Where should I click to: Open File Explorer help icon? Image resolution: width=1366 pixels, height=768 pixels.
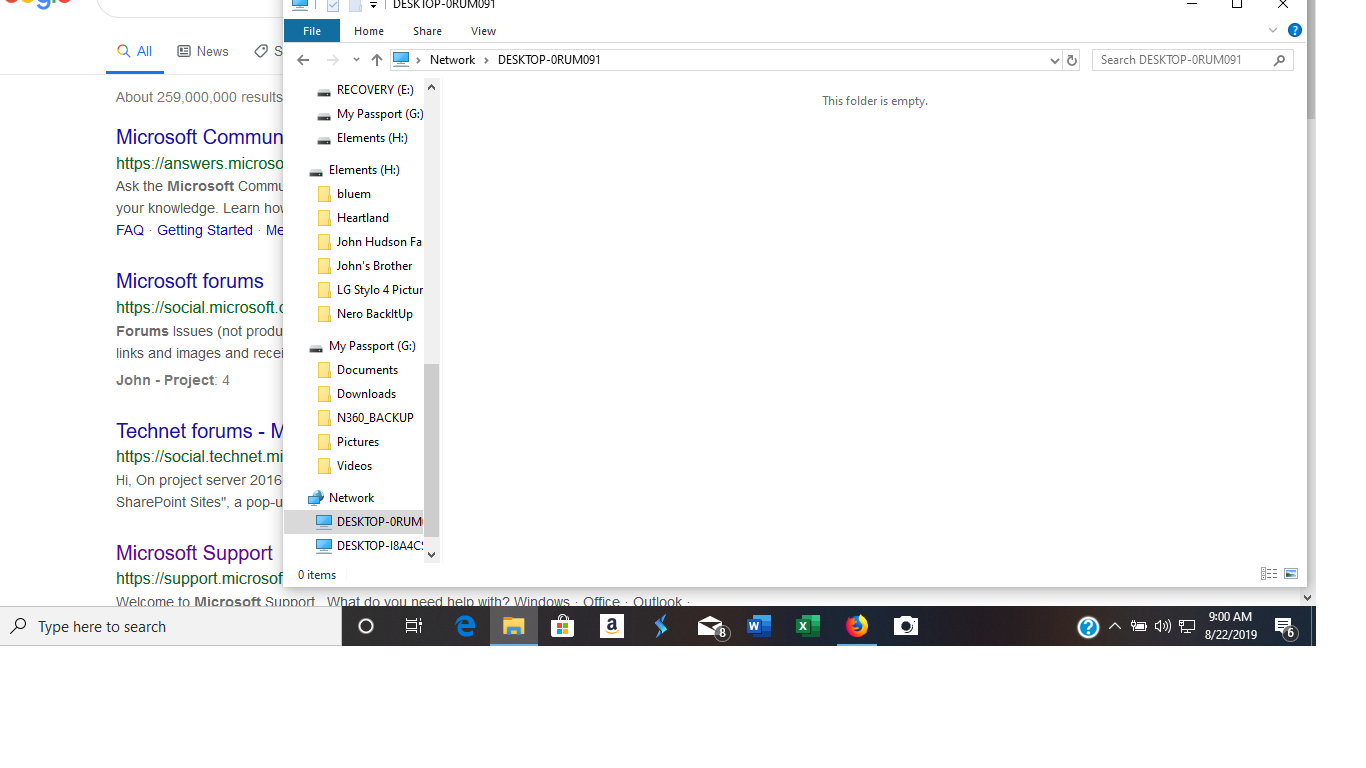point(1294,31)
